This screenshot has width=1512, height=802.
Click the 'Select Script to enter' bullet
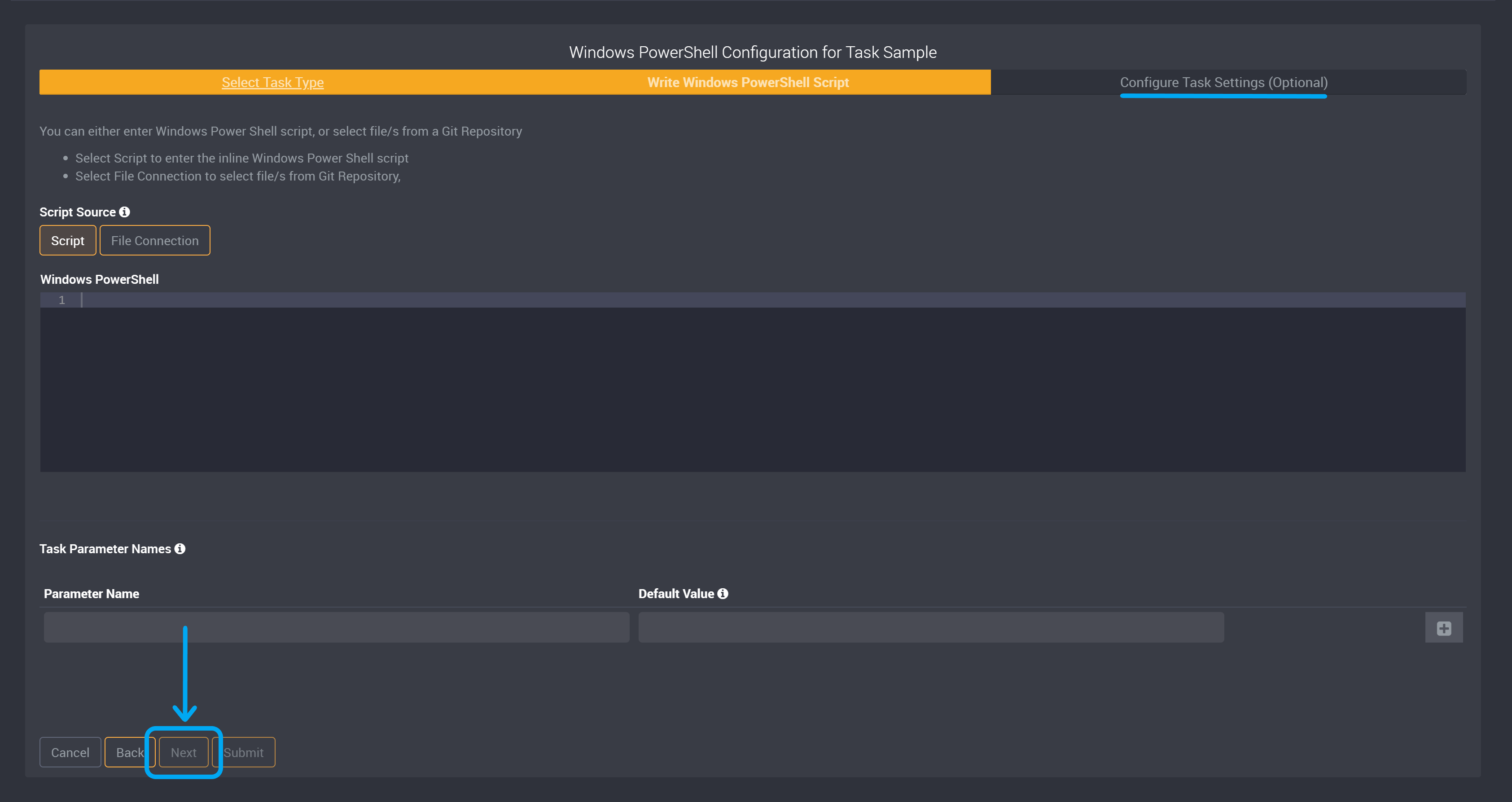242,158
